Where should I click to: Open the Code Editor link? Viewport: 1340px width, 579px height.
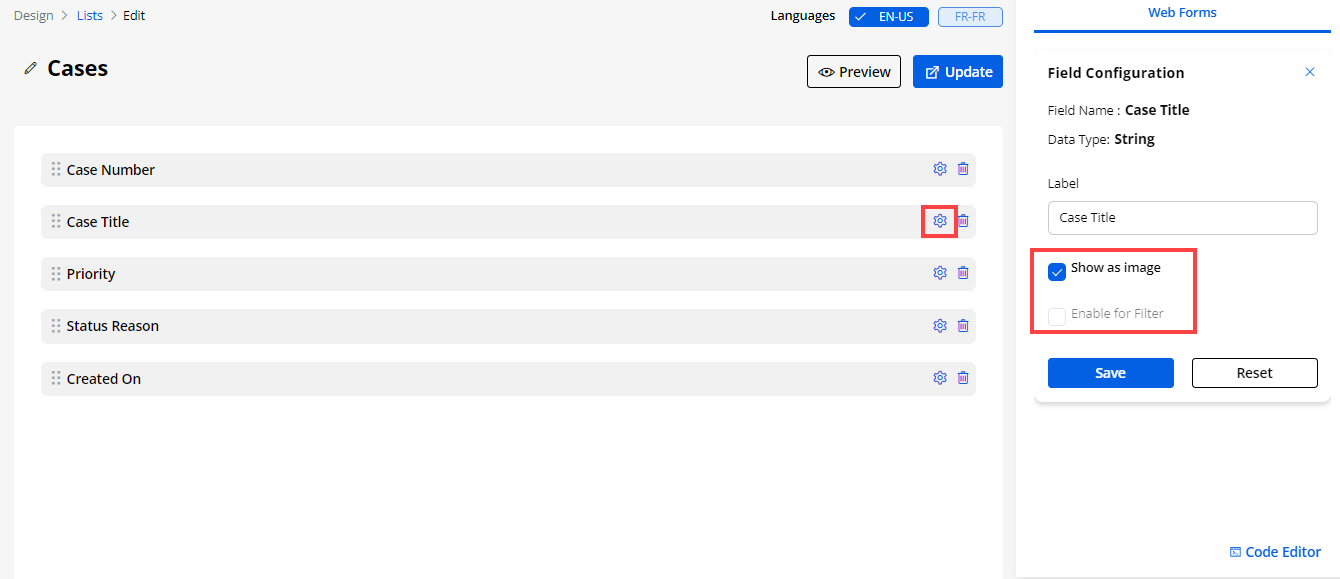pyautogui.click(x=1275, y=552)
